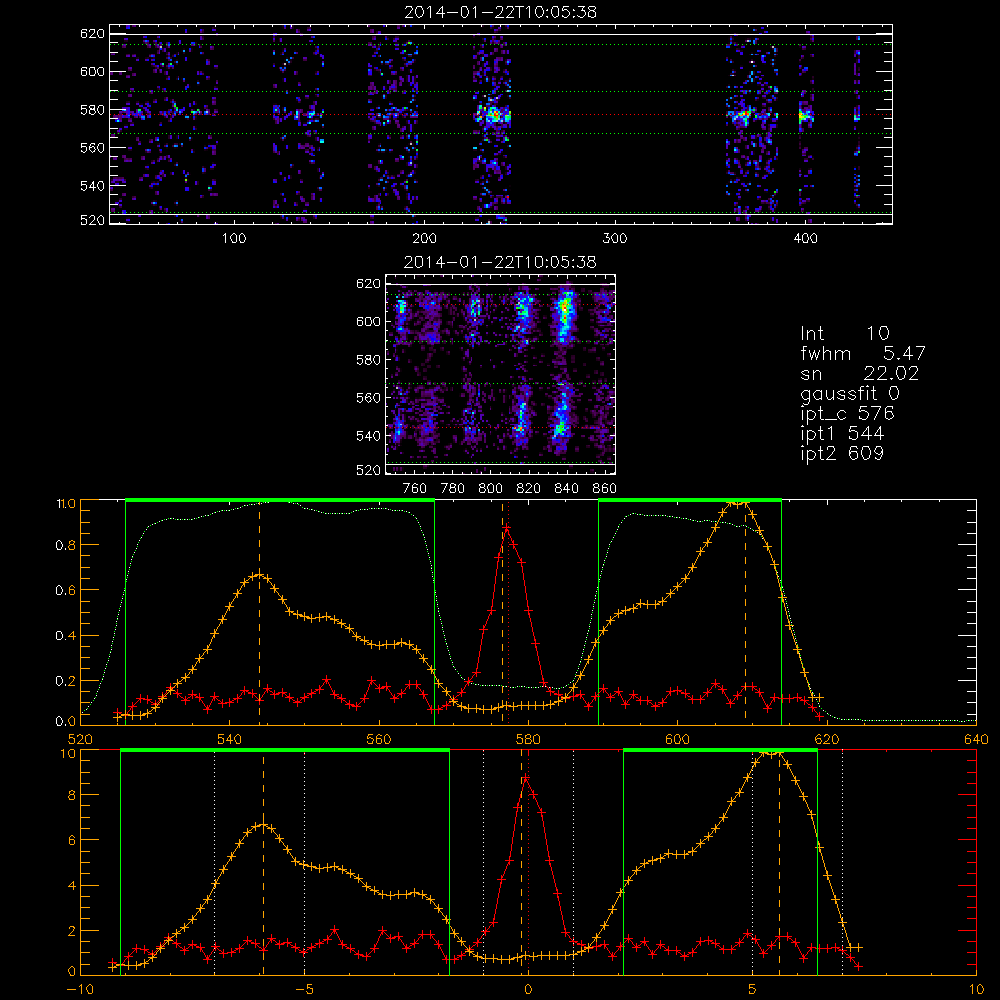This screenshot has height=1000, width=1000.
Task: Click the 820 x-axis label of middle image
Action: (528, 489)
